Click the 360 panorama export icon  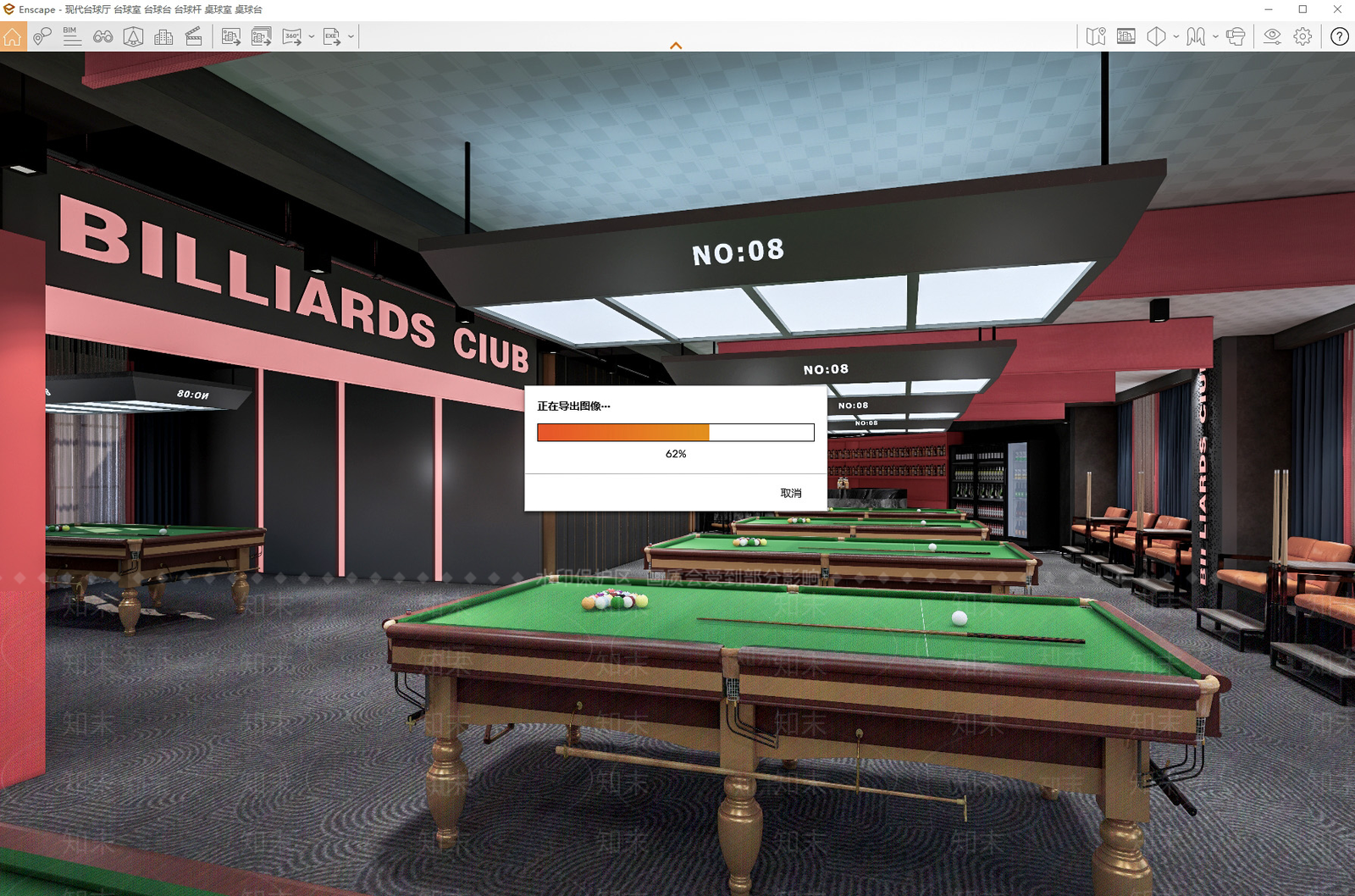(292, 36)
